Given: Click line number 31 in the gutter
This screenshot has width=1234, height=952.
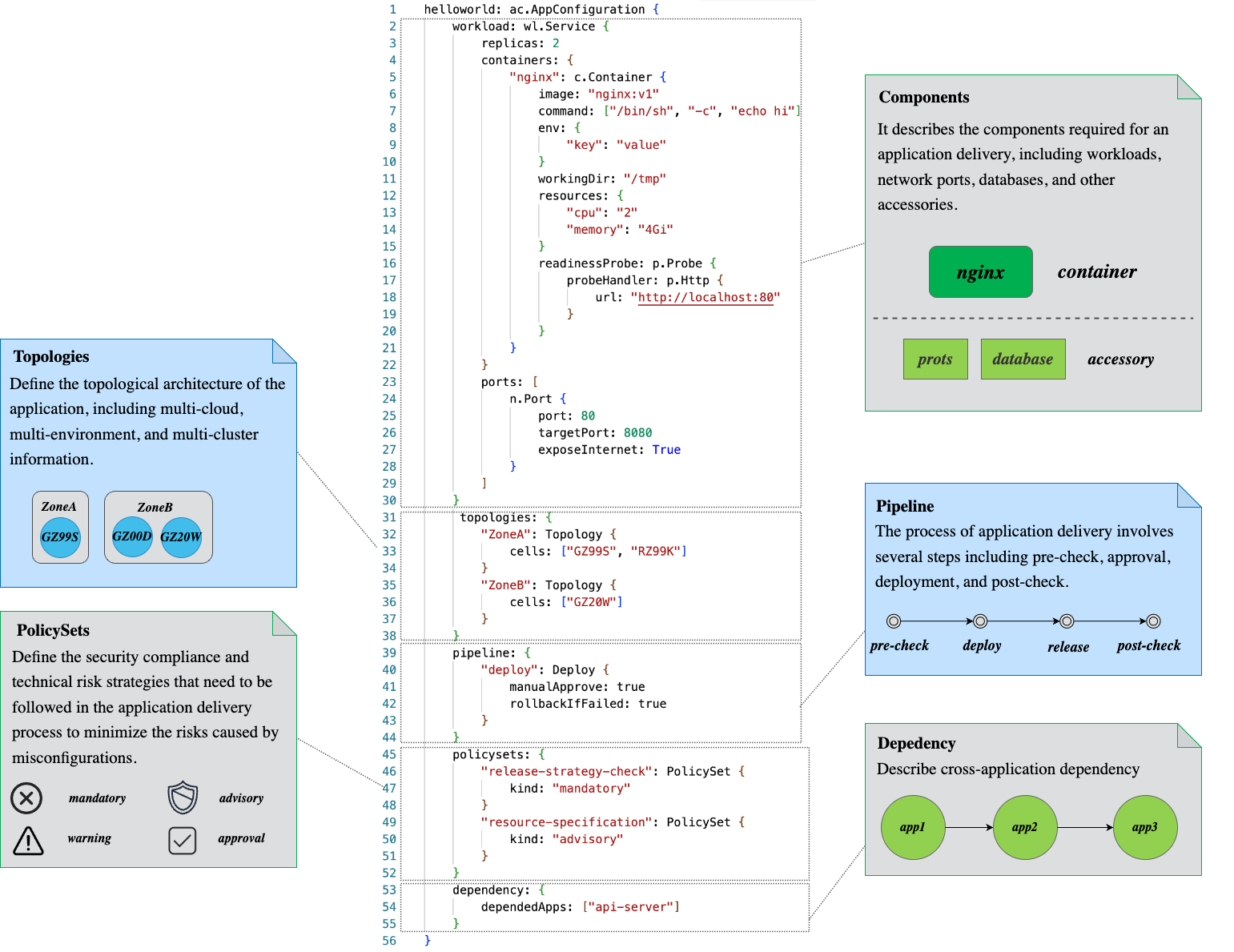Looking at the screenshot, I should [389, 517].
